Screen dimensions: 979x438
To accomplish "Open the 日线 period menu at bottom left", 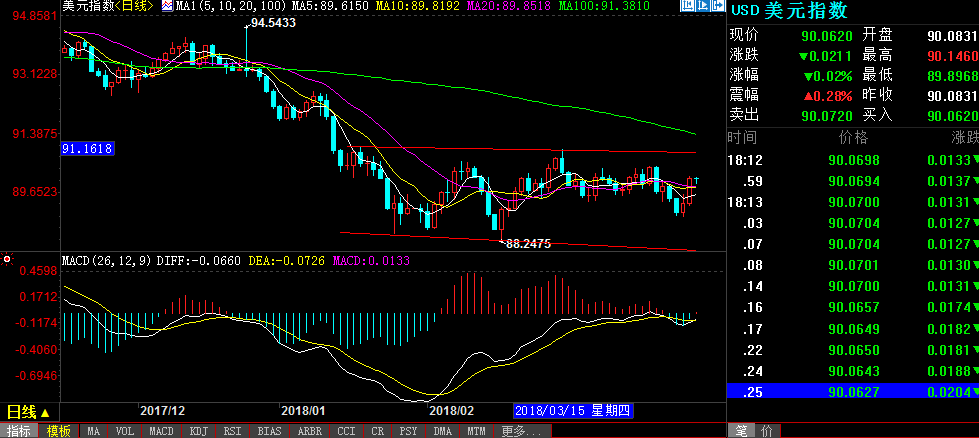I will 21,412.
